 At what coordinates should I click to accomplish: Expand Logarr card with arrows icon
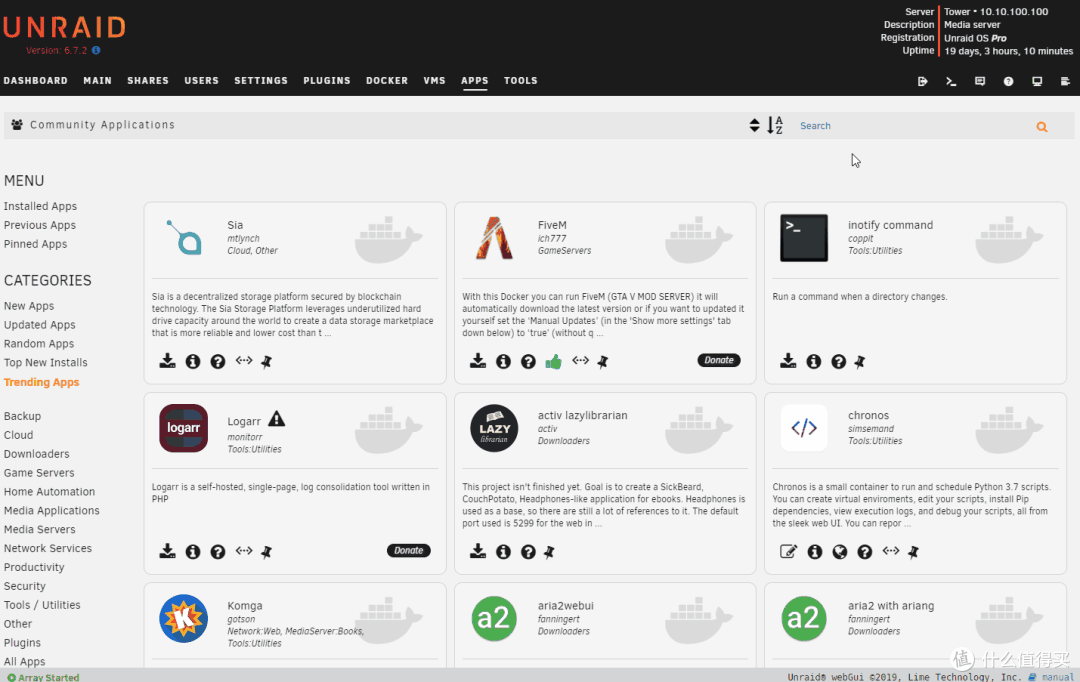243,551
